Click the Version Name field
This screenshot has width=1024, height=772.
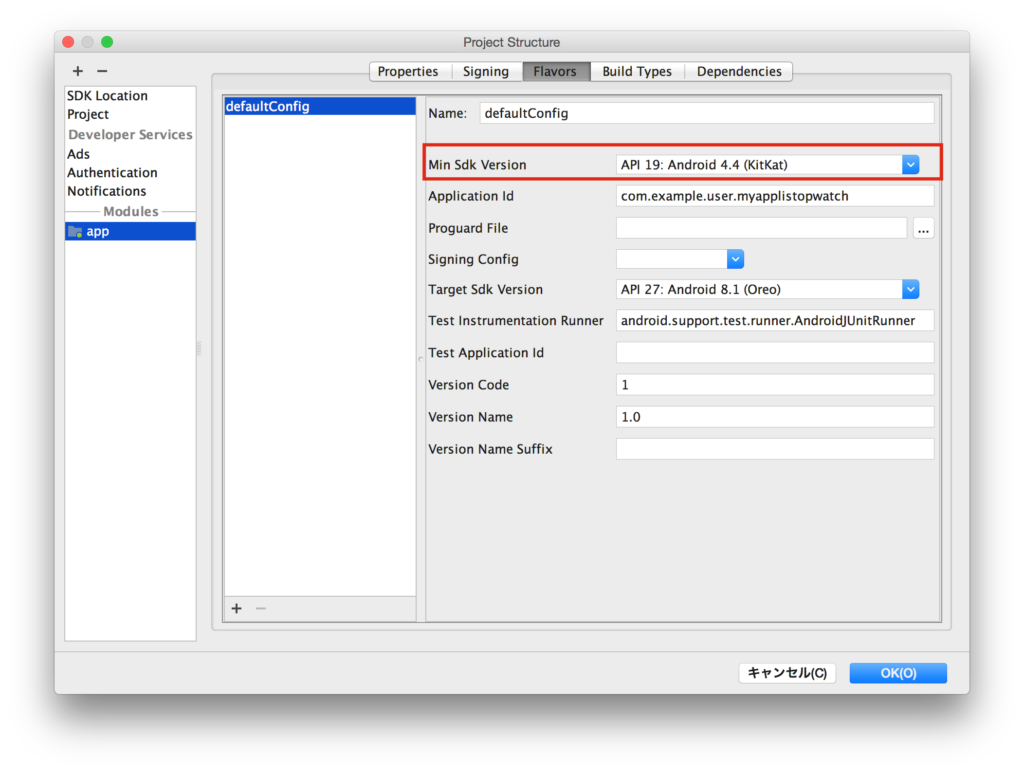775,417
